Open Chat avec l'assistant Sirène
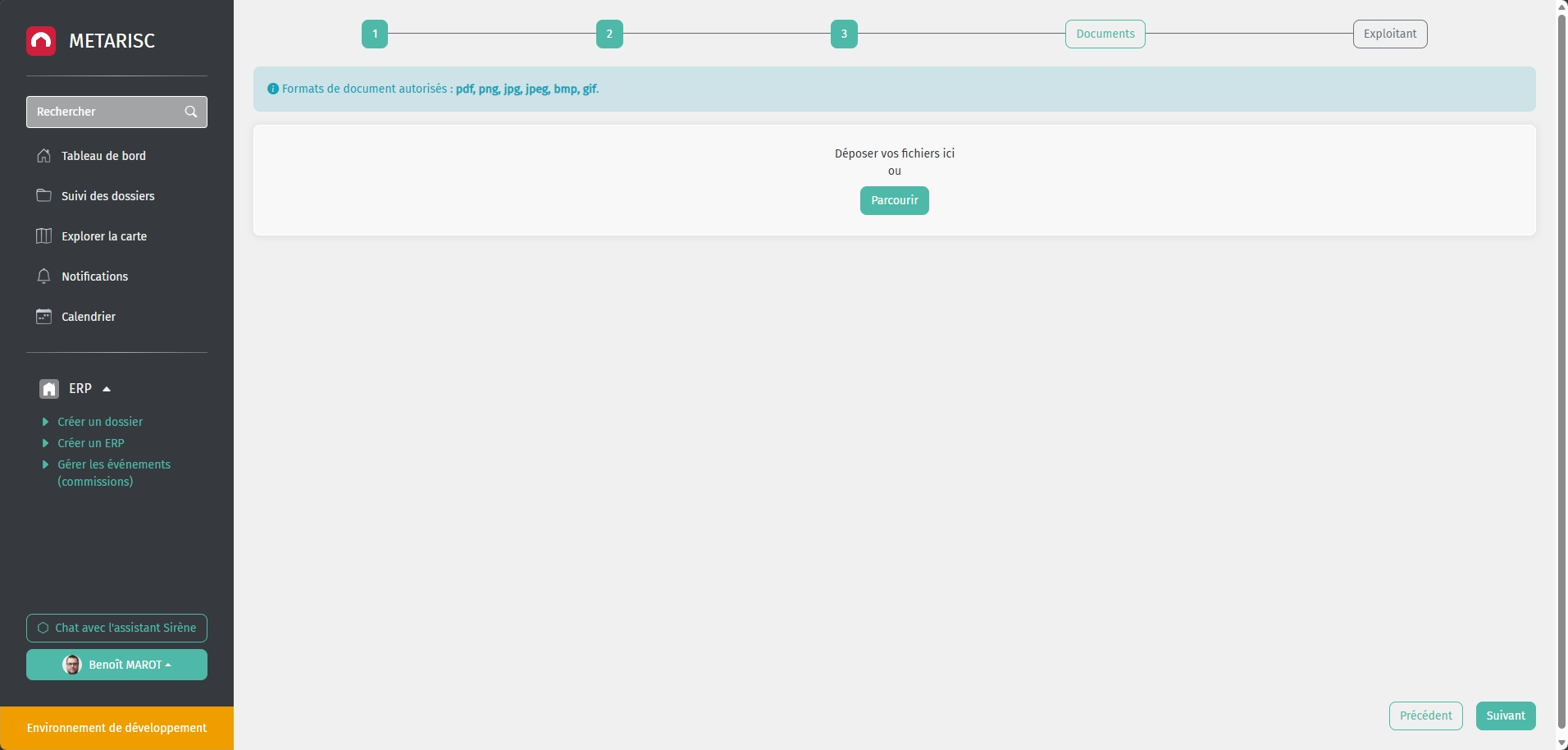 (x=116, y=628)
